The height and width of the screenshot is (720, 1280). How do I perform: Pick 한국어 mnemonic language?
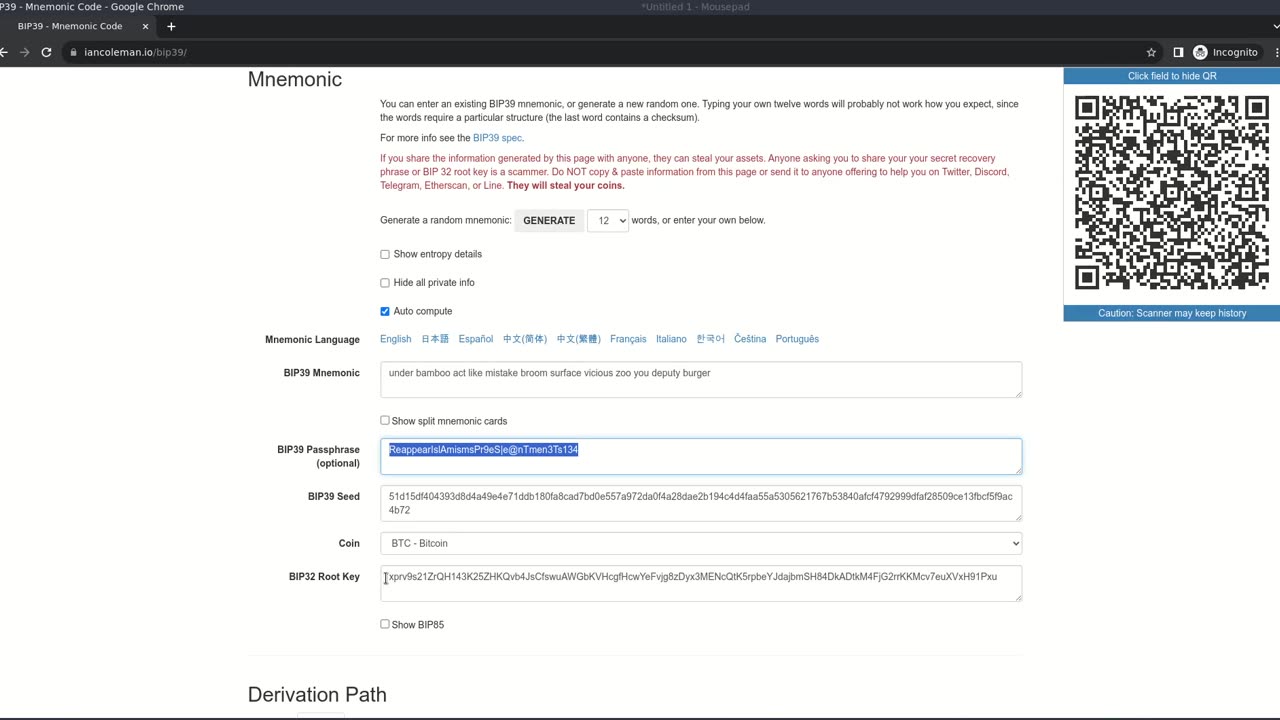[710, 339]
